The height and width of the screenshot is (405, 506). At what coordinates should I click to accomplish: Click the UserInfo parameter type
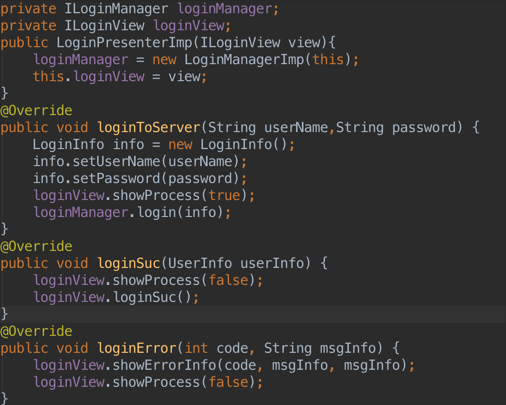[200, 263]
